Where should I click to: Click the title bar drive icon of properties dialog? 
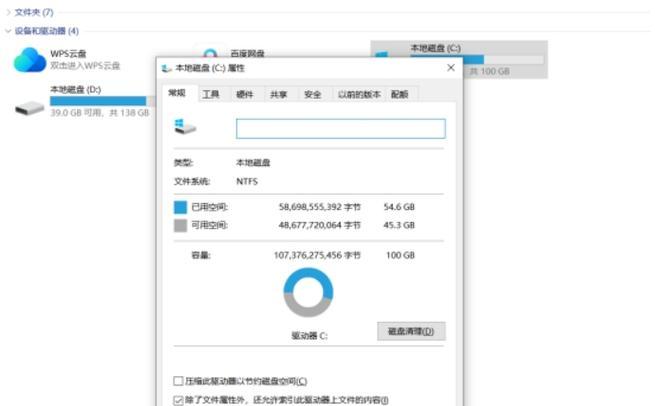click(x=167, y=69)
